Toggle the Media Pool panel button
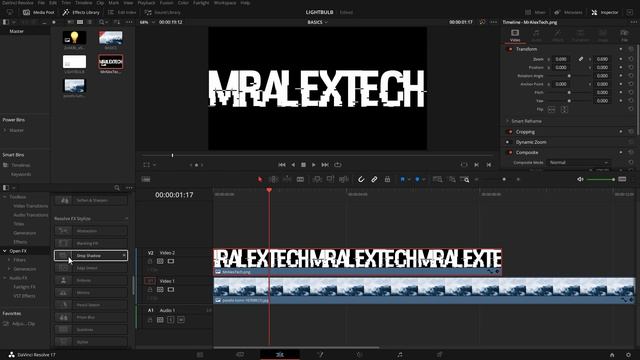The width and height of the screenshot is (640, 360). pos(39,12)
